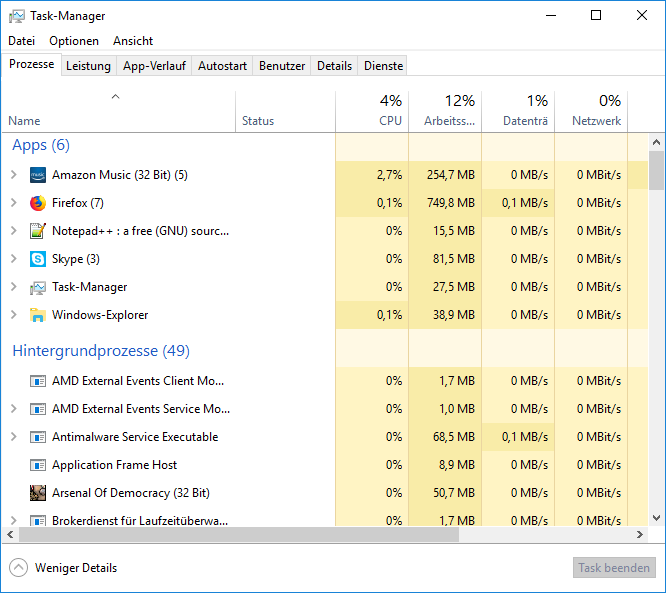
Task: Sort processes by Arbeitsspeicher column
Action: click(x=445, y=111)
